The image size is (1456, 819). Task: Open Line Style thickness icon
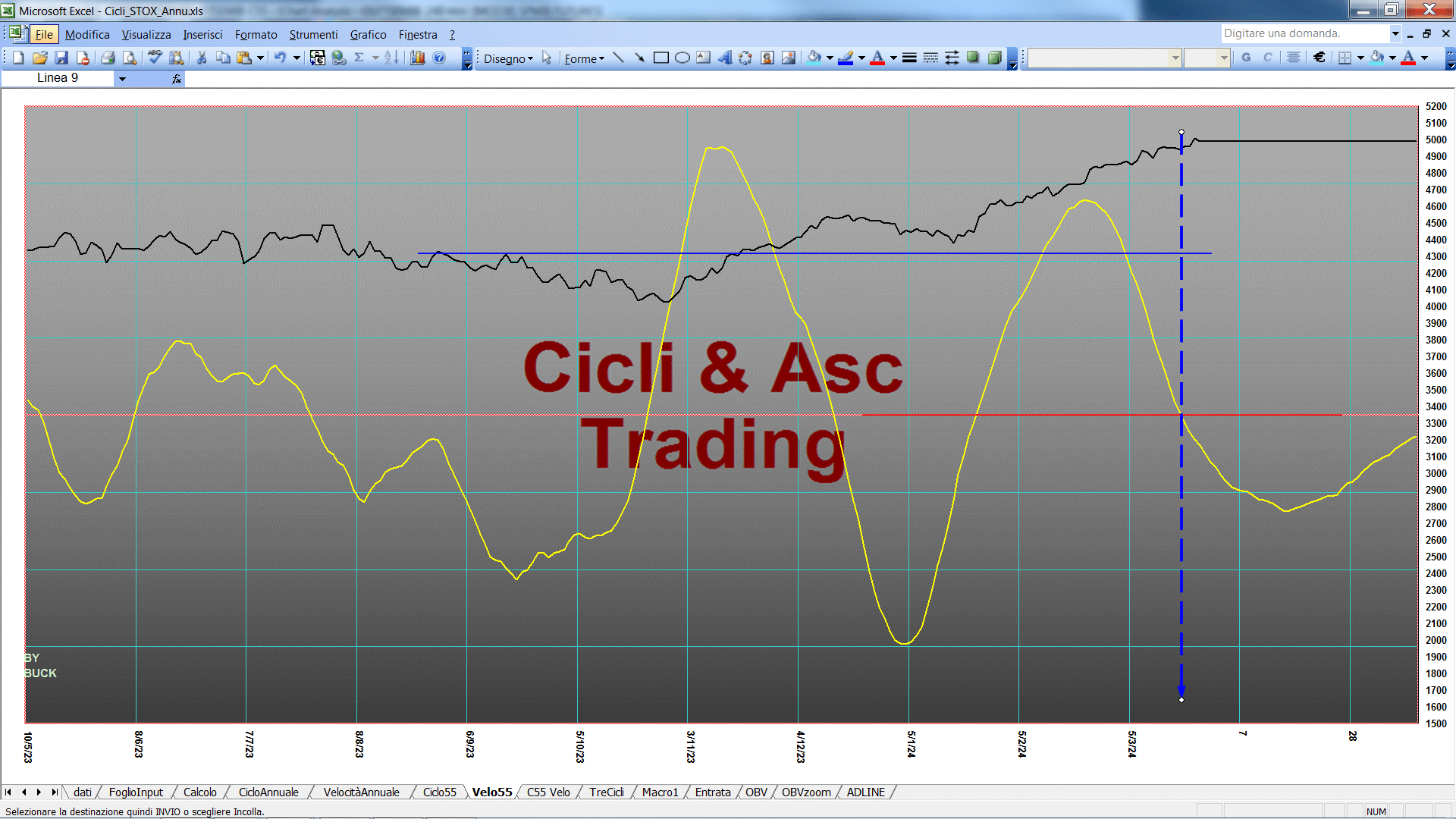(x=909, y=58)
